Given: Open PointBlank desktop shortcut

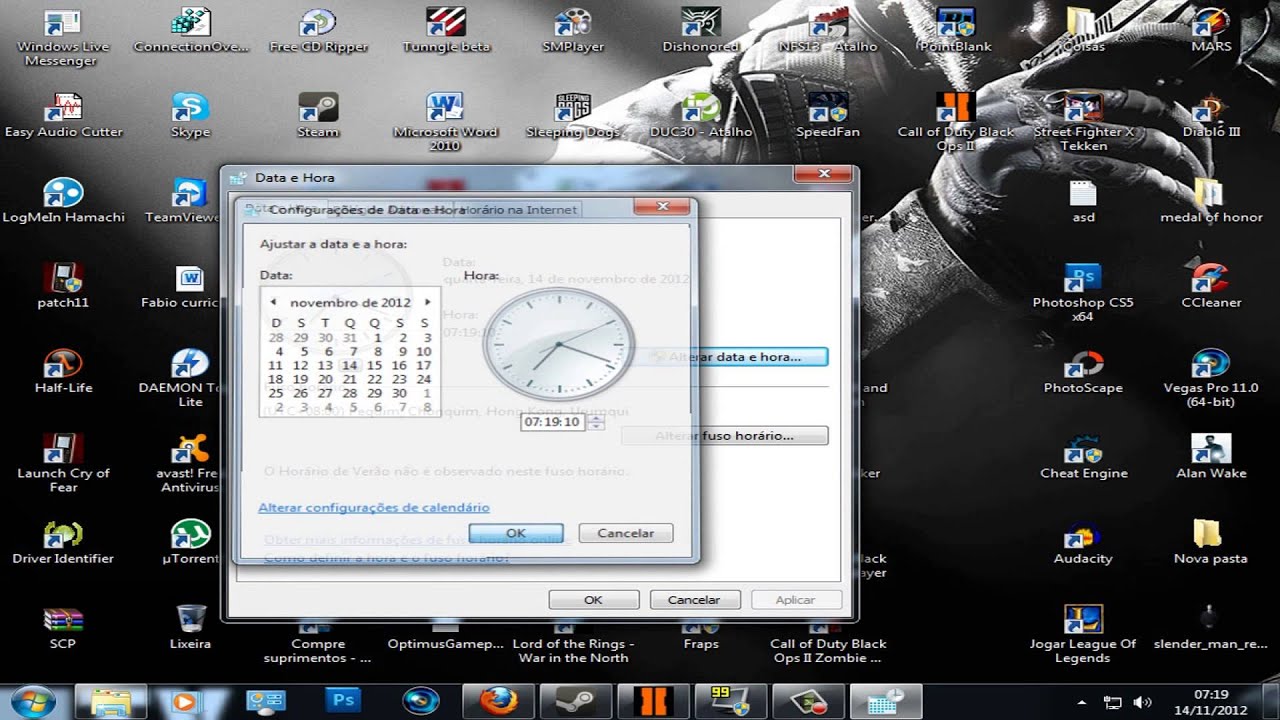Looking at the screenshot, I should pyautogui.click(x=955, y=30).
